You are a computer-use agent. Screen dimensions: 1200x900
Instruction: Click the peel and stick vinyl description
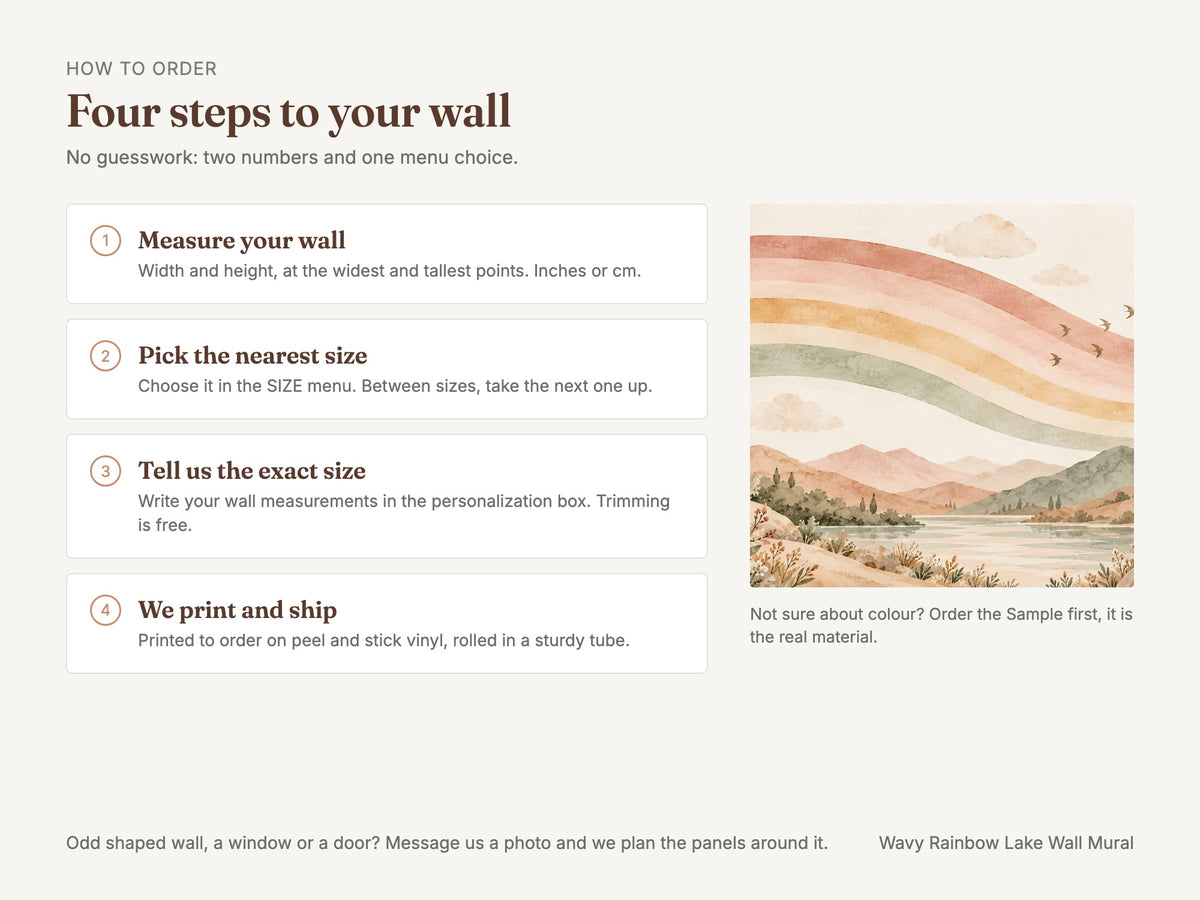[x=384, y=640]
